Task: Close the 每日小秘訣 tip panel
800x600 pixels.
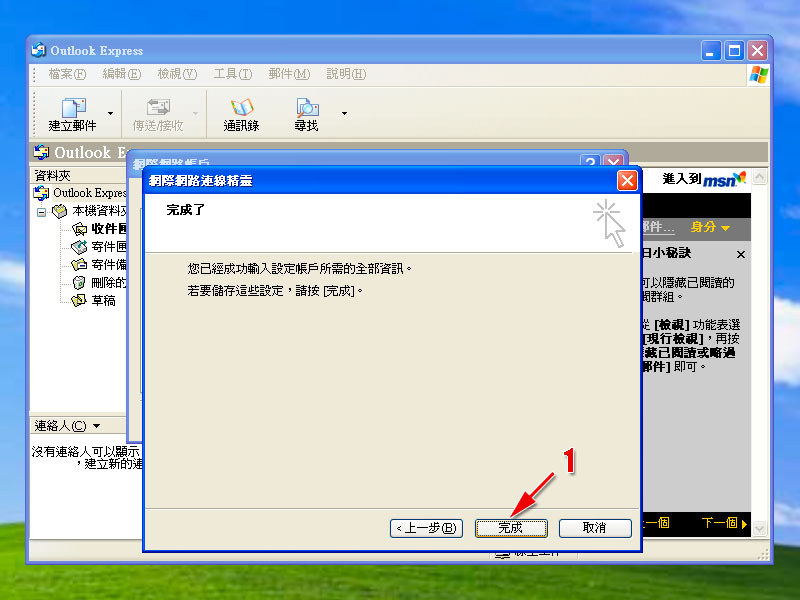Action: [741, 254]
